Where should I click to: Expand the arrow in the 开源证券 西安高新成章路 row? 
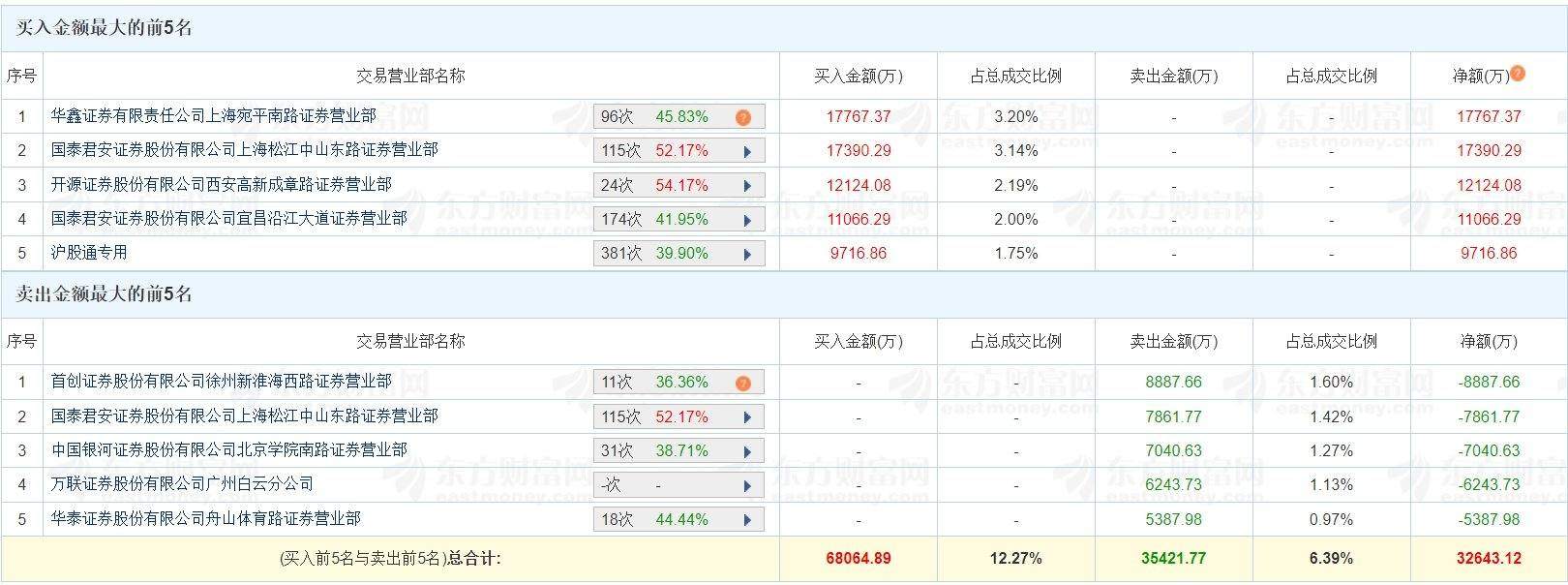point(747,186)
